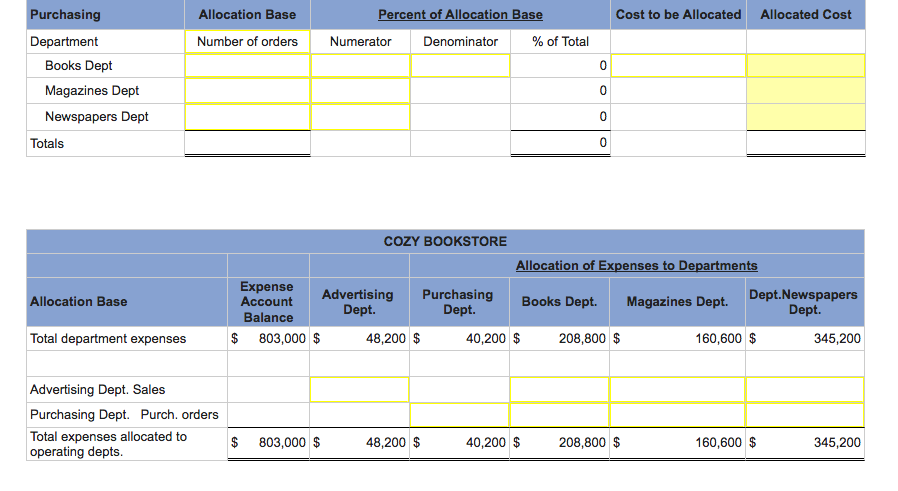Click the Books Dept row label

tap(78, 66)
